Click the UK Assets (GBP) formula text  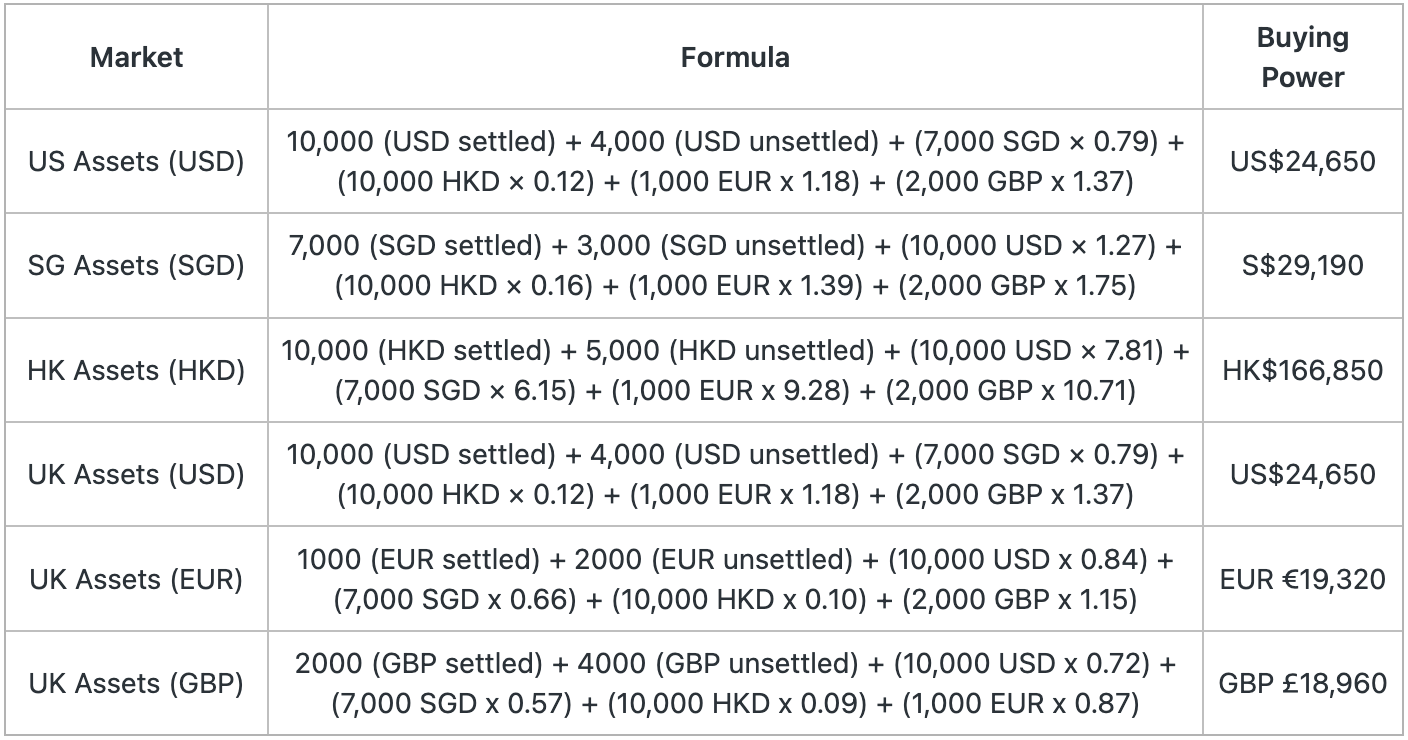click(735, 684)
